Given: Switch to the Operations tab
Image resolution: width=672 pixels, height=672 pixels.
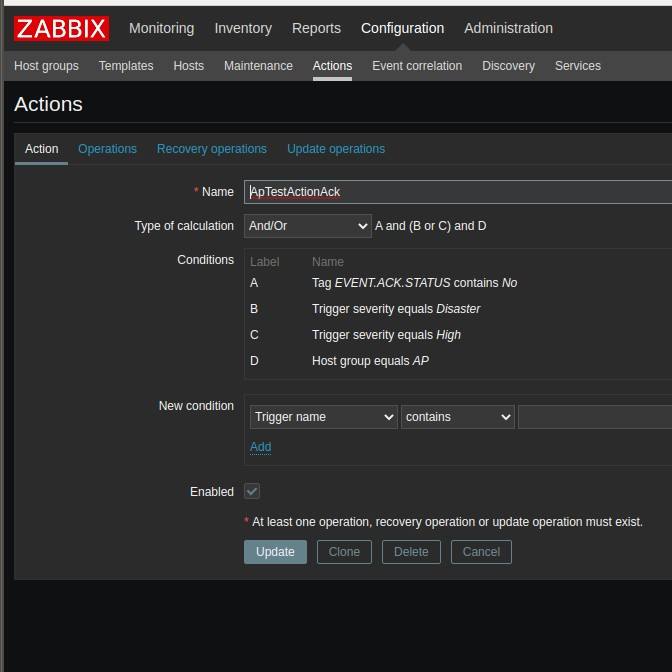Looking at the screenshot, I should [x=107, y=149].
